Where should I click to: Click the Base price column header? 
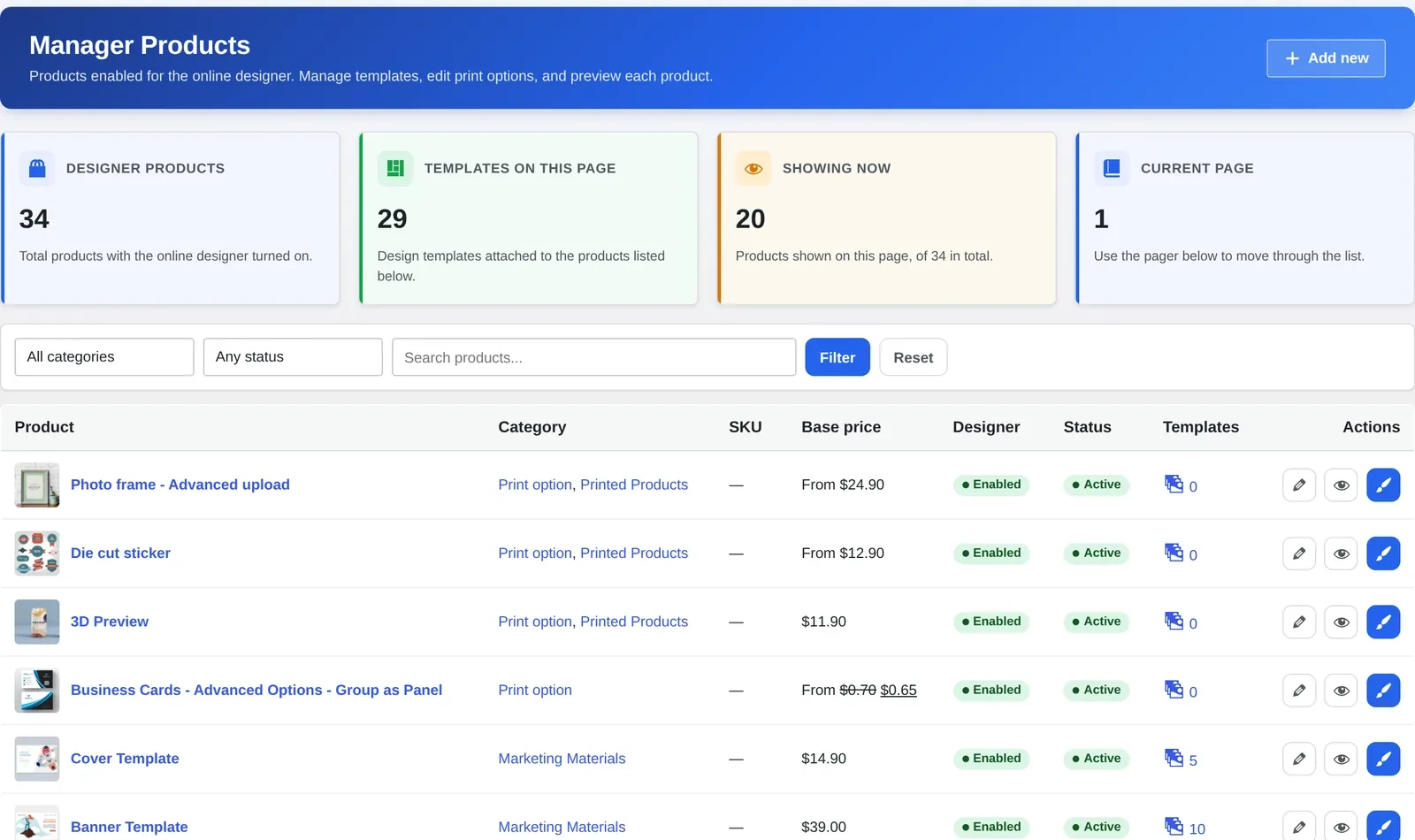pos(841,427)
